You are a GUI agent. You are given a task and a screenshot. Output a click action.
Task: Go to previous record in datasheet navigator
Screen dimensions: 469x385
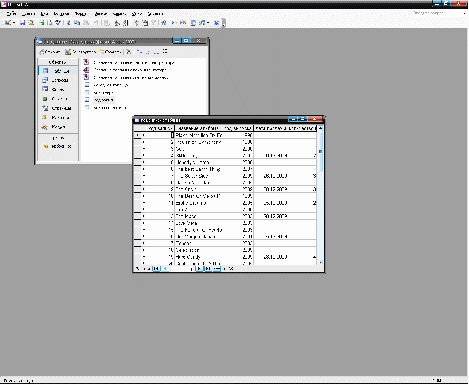pos(165,269)
